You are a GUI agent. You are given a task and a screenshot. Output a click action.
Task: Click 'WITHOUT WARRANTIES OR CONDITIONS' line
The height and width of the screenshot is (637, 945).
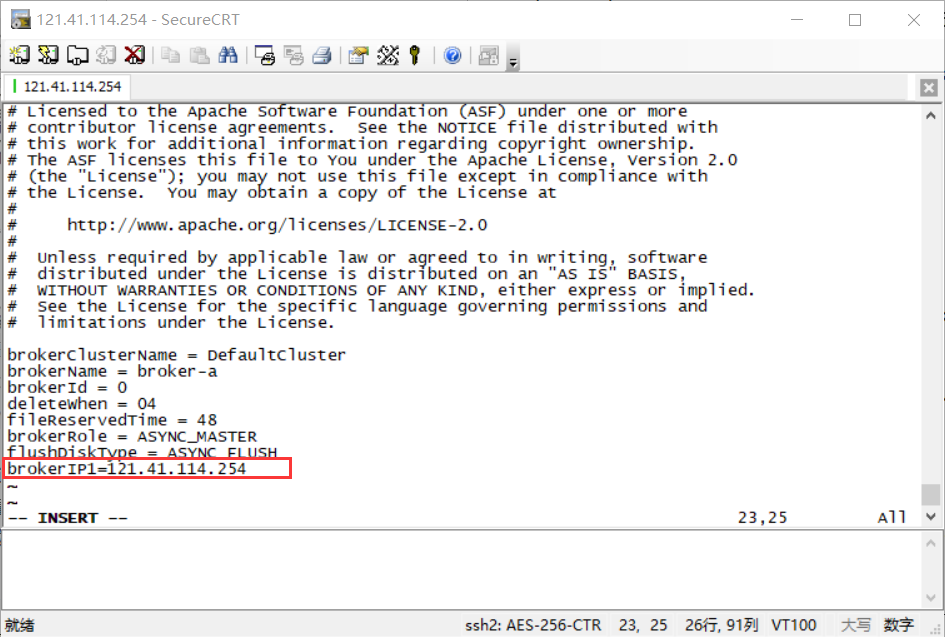point(381,290)
